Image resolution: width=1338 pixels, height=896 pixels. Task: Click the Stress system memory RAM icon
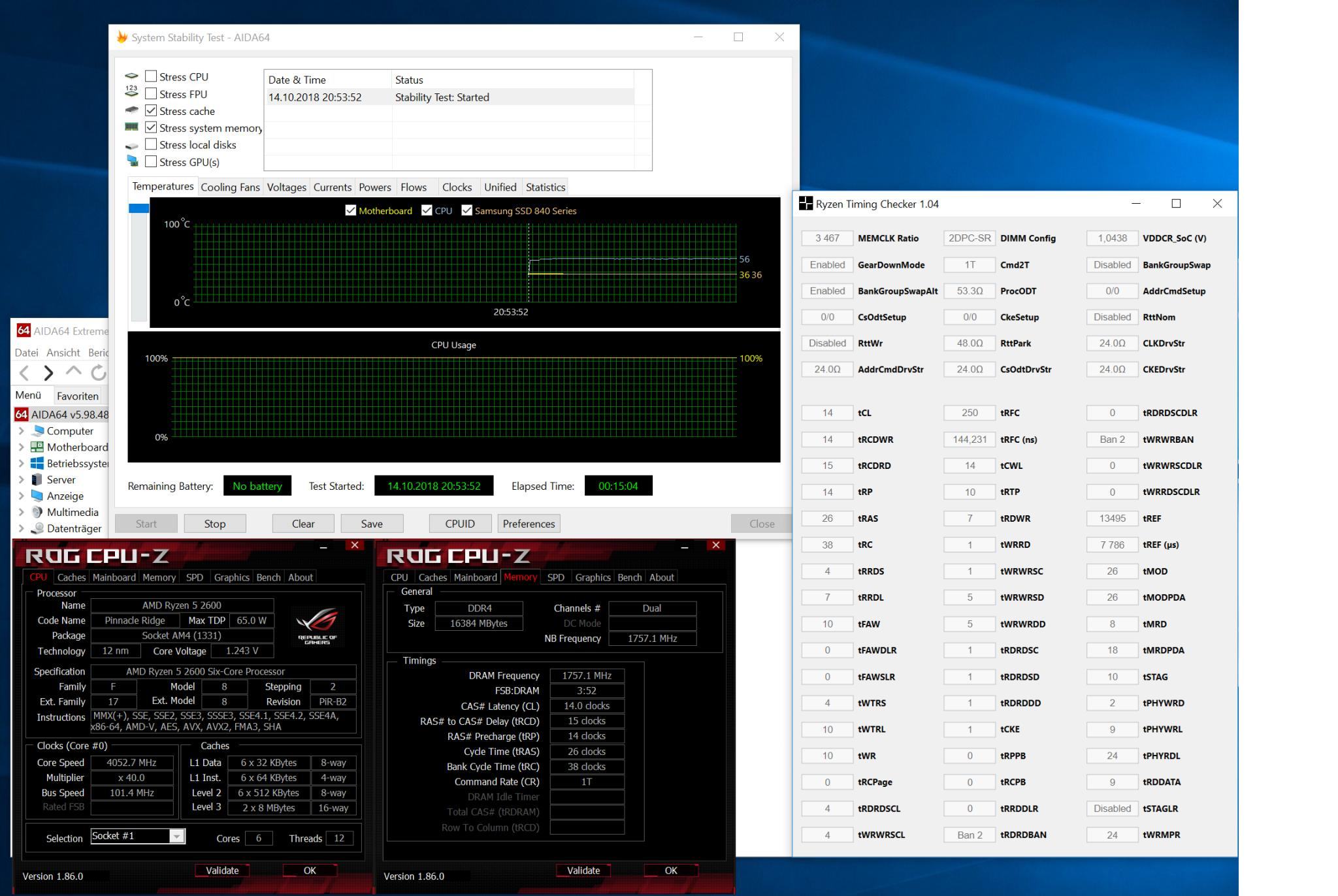131,127
